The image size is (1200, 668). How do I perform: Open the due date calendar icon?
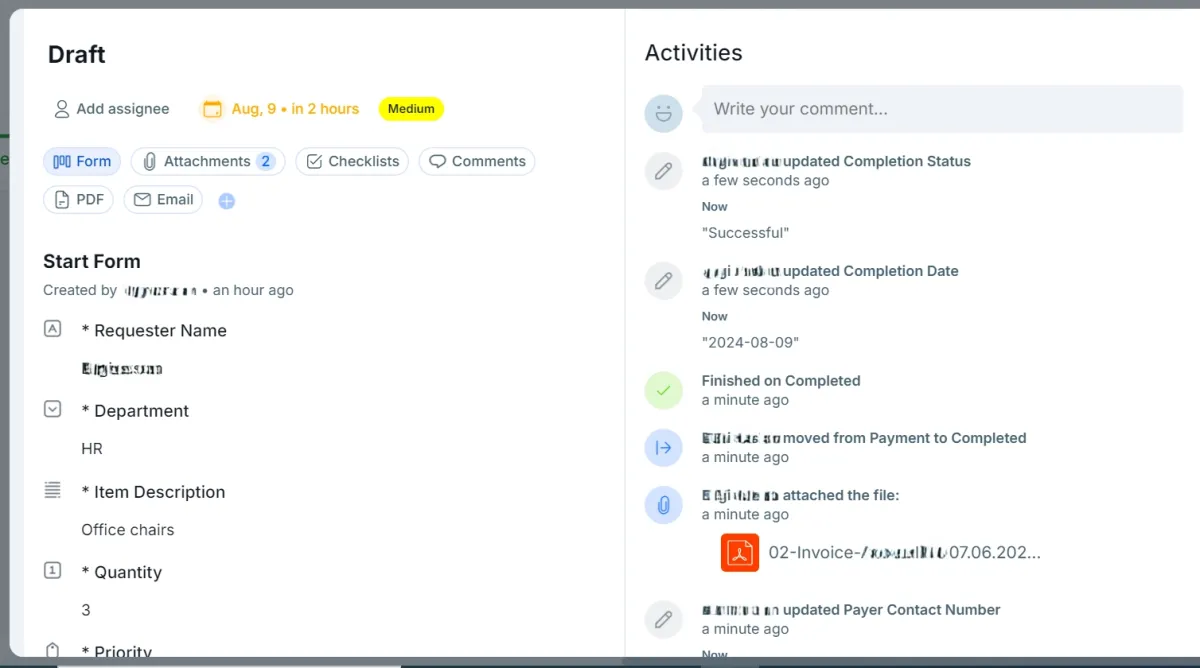(212, 109)
